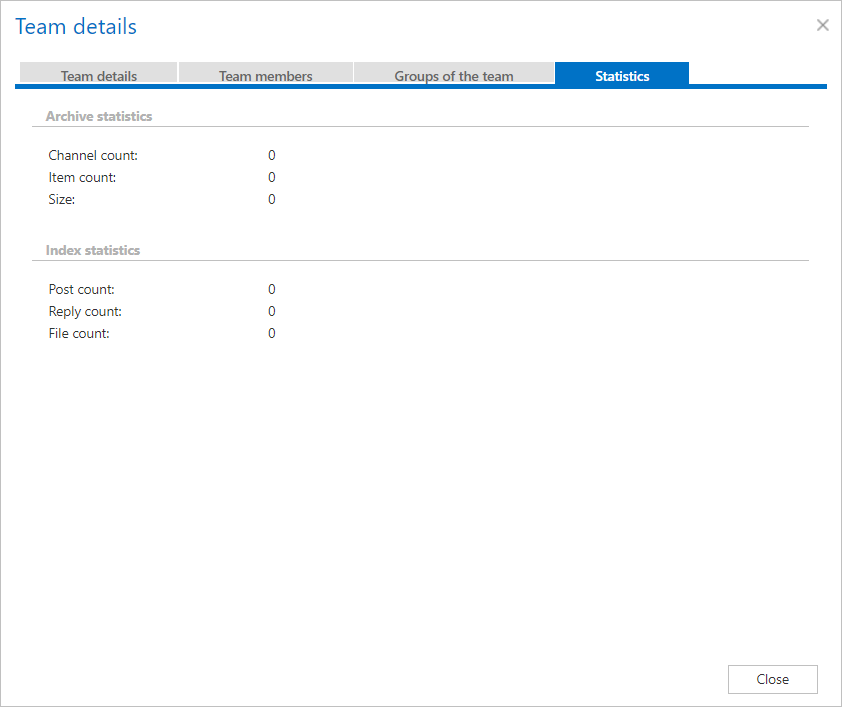Select the Size value
This screenshot has height=707, width=842.
tap(271, 200)
